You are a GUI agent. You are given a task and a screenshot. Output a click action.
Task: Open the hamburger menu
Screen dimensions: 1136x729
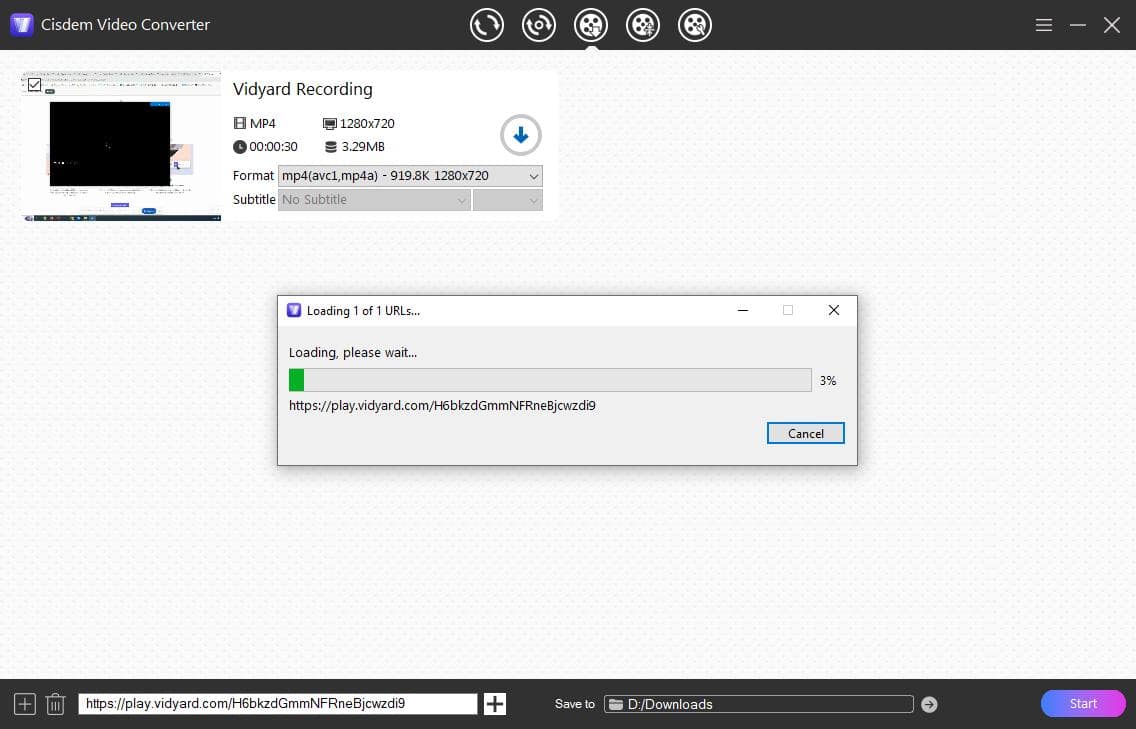pyautogui.click(x=1043, y=25)
